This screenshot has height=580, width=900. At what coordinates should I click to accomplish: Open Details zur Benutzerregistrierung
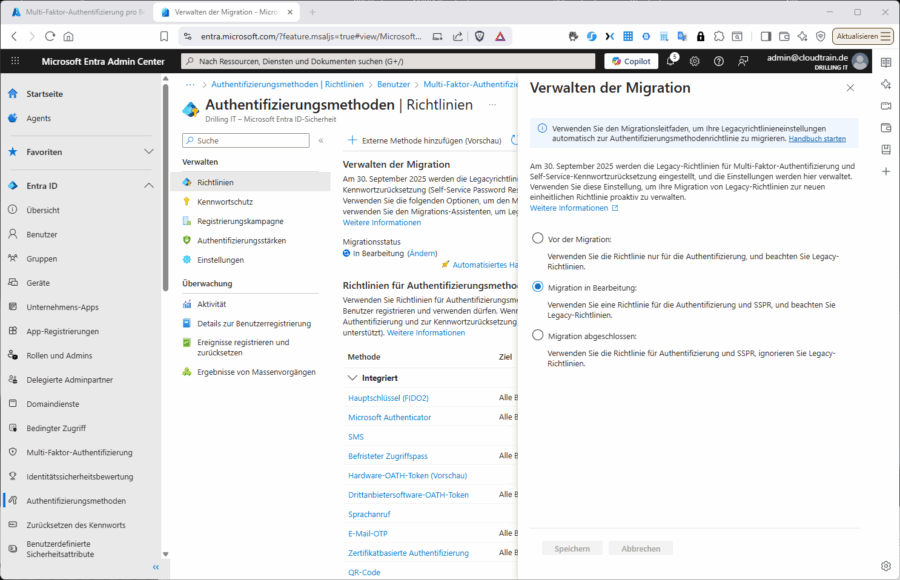click(x=254, y=324)
